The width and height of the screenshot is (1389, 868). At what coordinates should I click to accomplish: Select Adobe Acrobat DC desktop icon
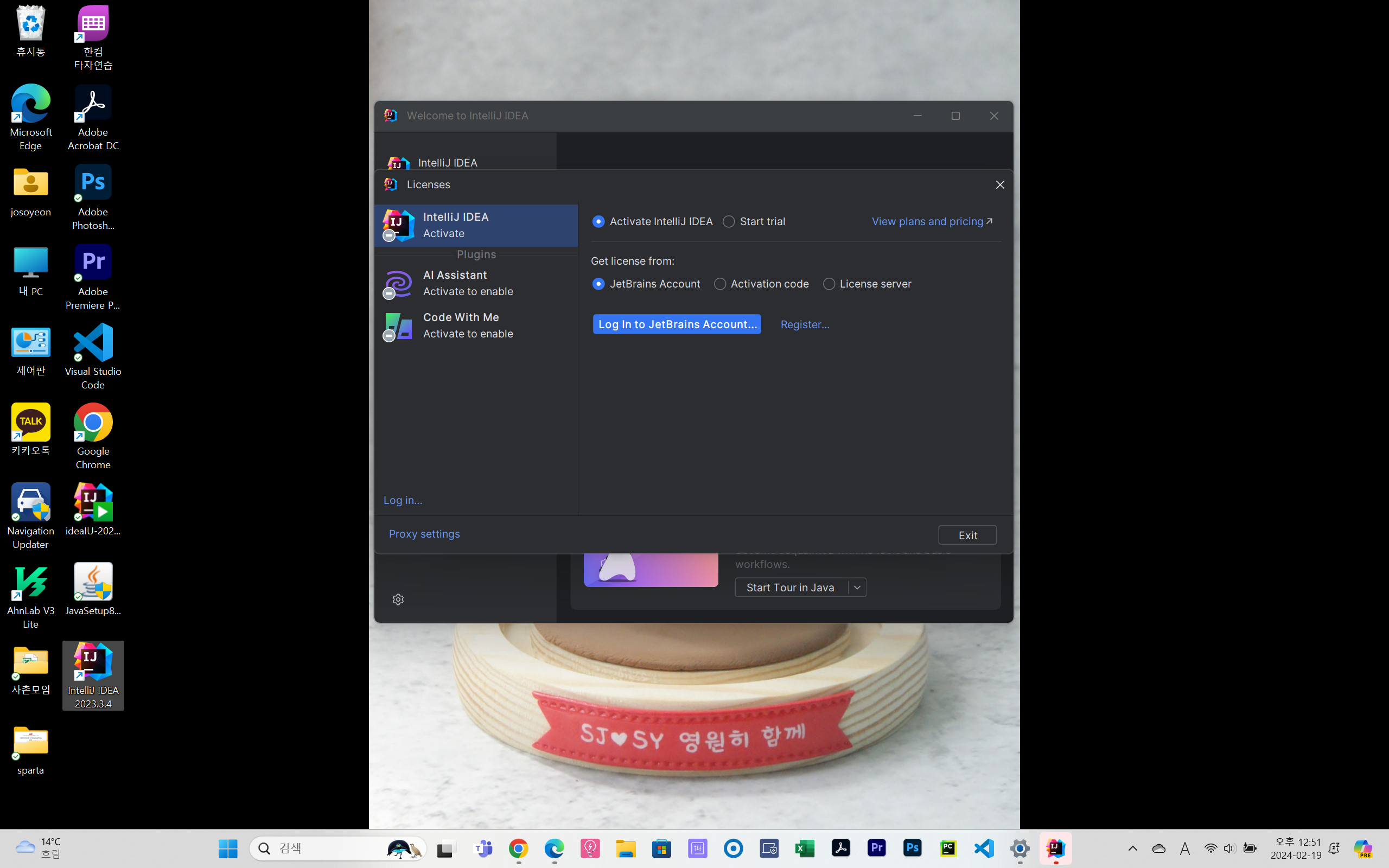click(x=93, y=118)
